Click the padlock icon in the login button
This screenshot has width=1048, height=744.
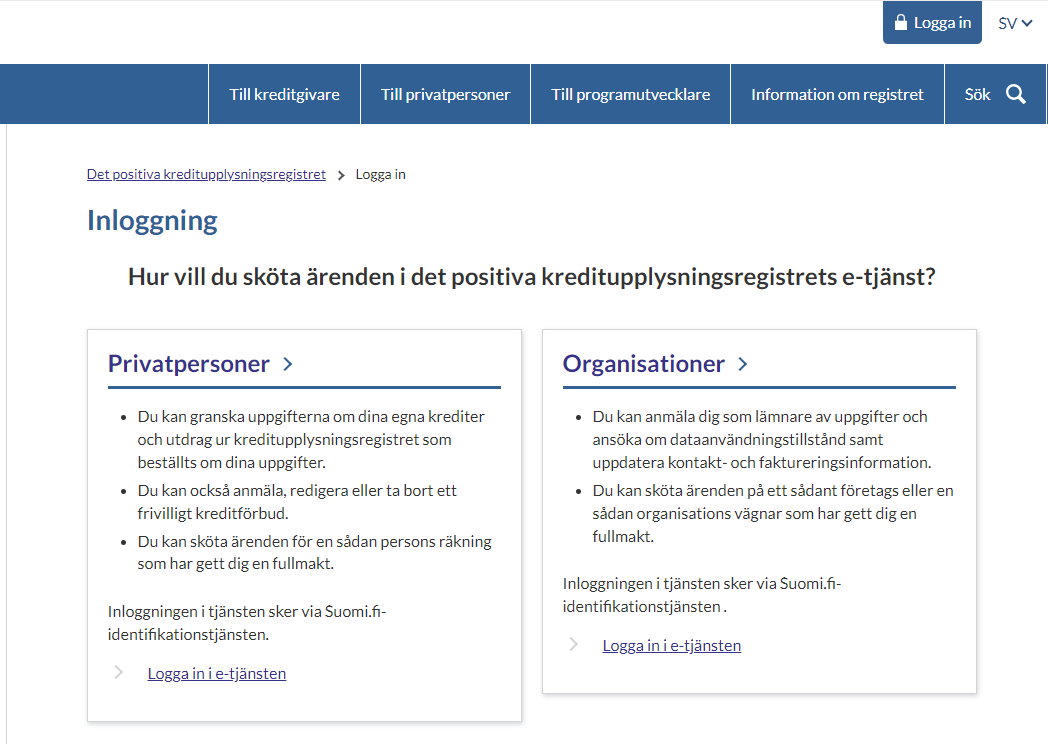(900, 23)
